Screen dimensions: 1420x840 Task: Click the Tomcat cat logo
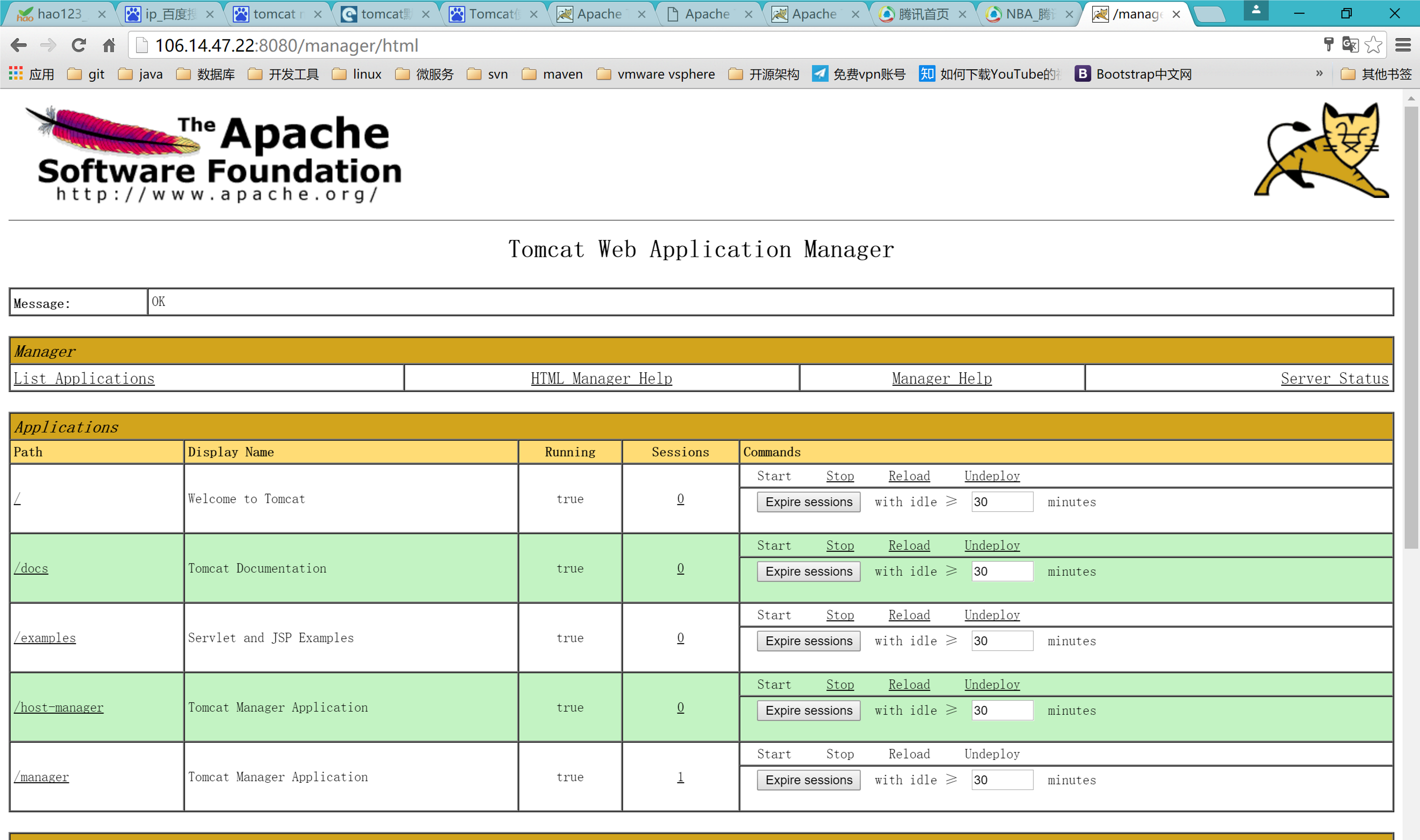1322,150
